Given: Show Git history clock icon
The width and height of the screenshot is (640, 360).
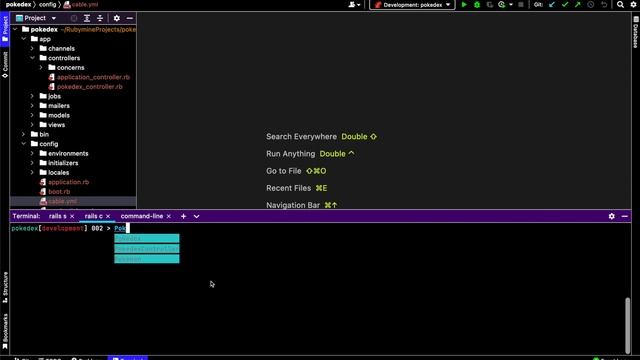Looking at the screenshot, I should (591, 5).
